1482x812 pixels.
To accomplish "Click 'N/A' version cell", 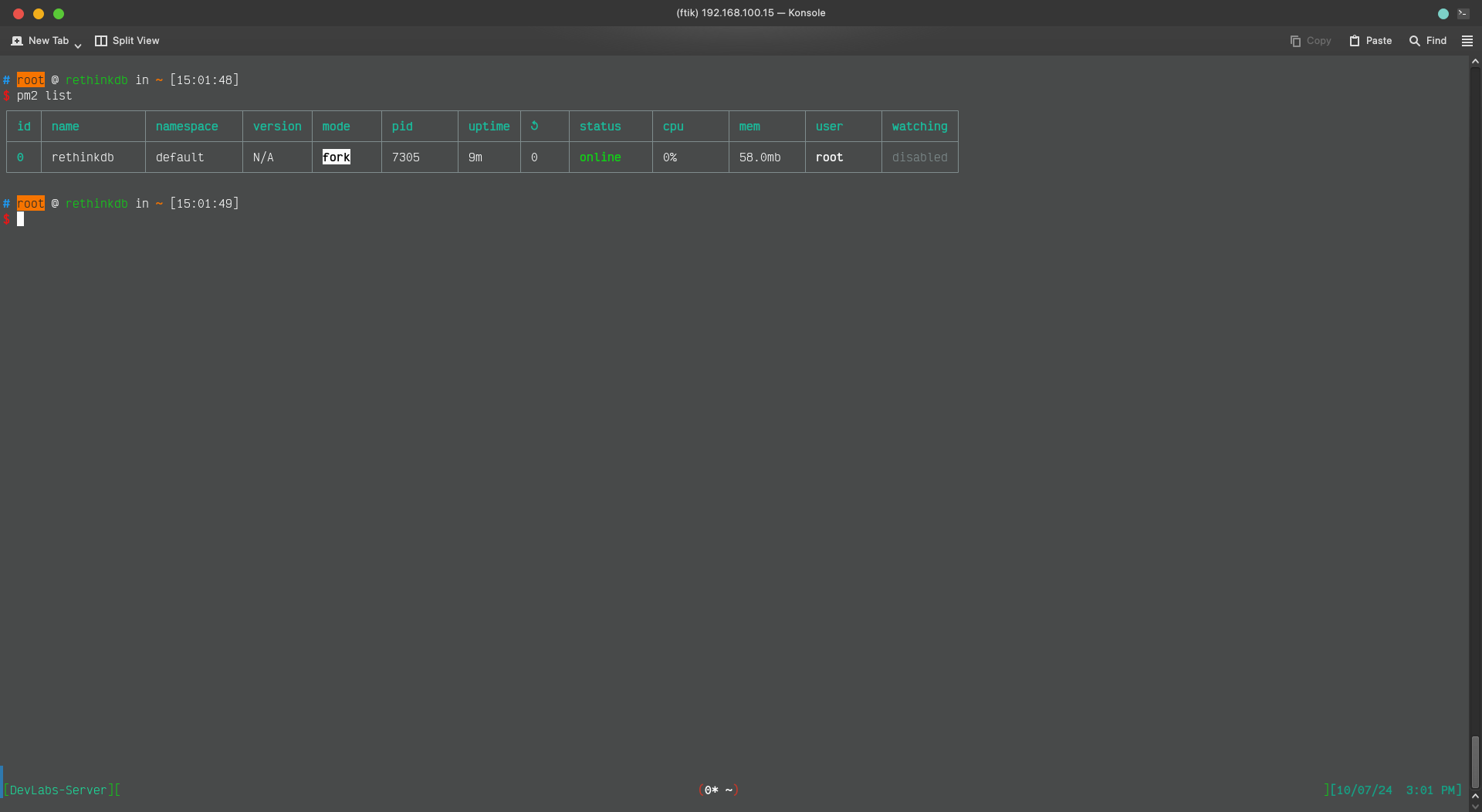I will click(263, 157).
